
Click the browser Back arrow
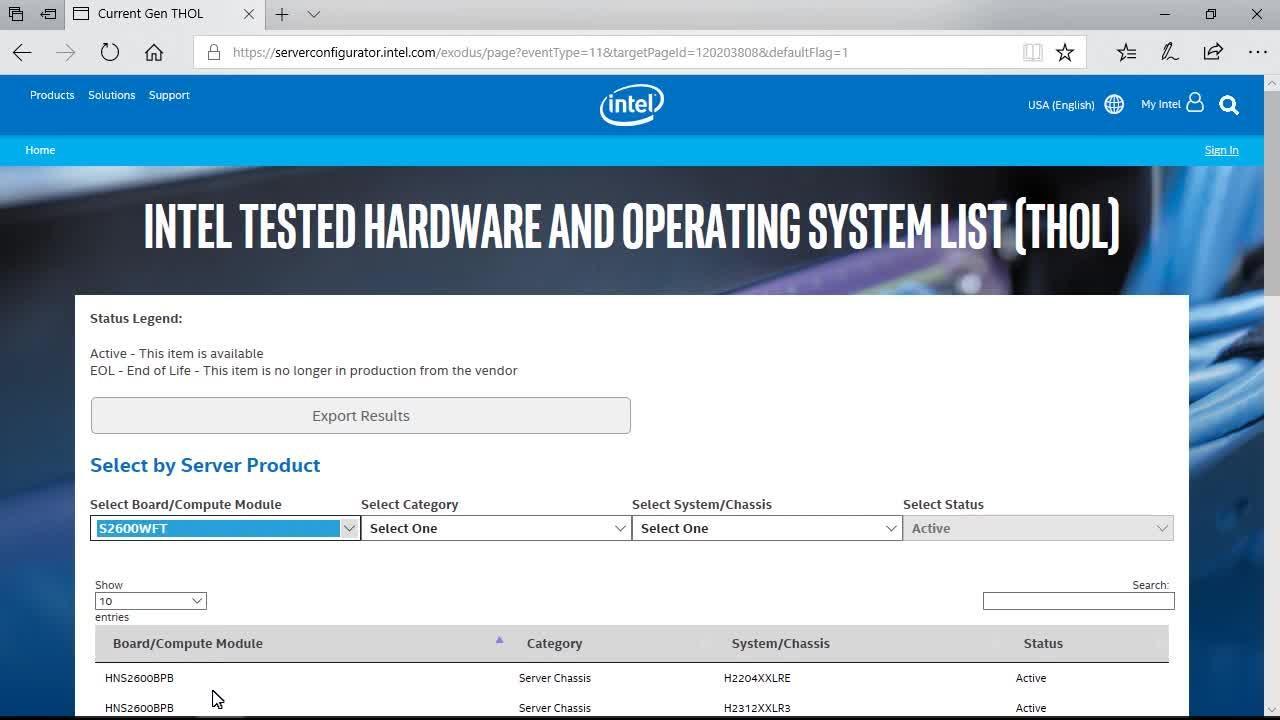[x=22, y=52]
